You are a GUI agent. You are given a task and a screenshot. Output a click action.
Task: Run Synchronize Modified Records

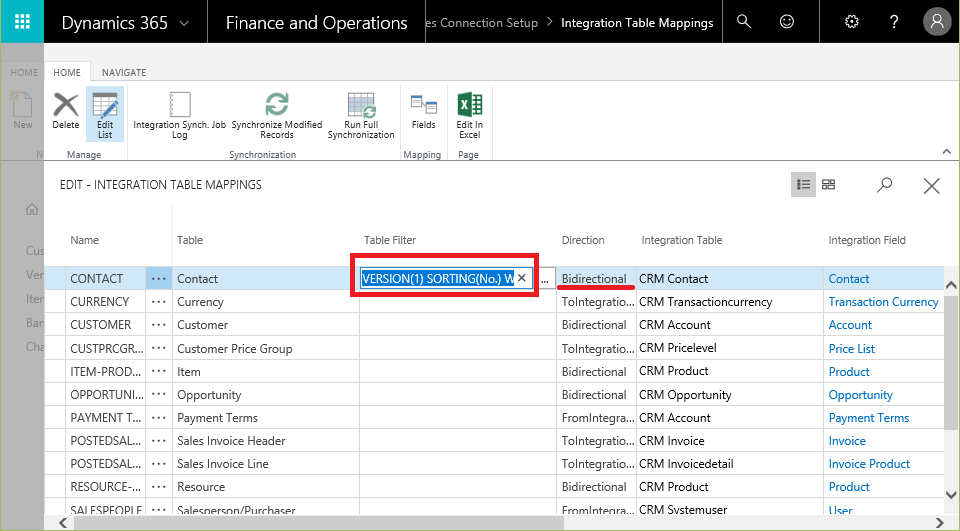point(277,115)
